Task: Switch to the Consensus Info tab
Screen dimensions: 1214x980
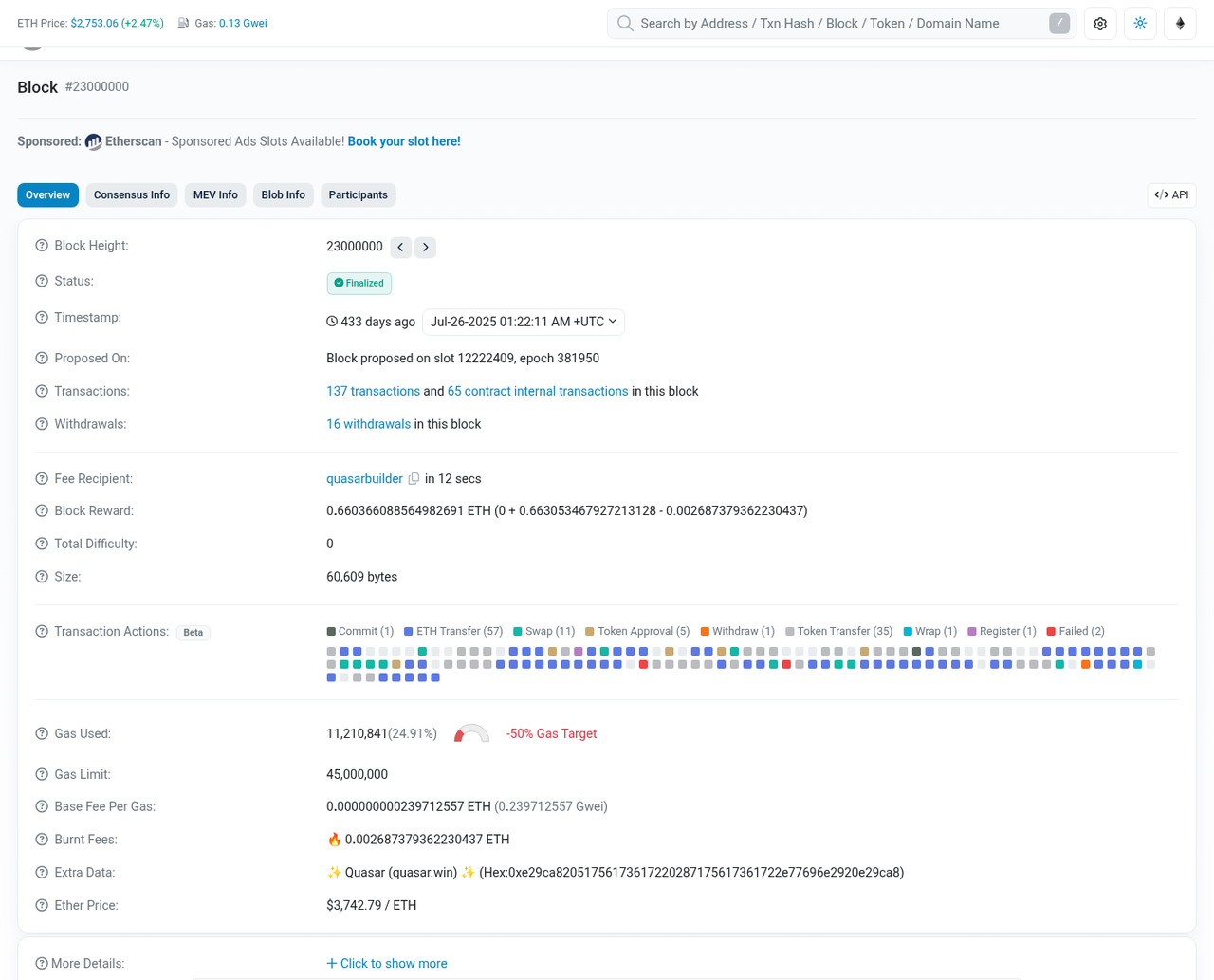Action: pos(132,195)
